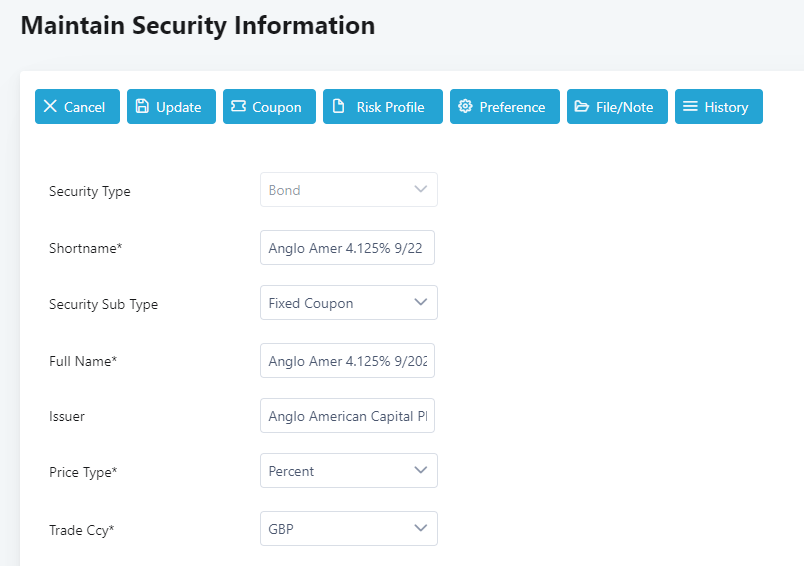
Task: Click the gear icon on Preference
Action: (465, 106)
